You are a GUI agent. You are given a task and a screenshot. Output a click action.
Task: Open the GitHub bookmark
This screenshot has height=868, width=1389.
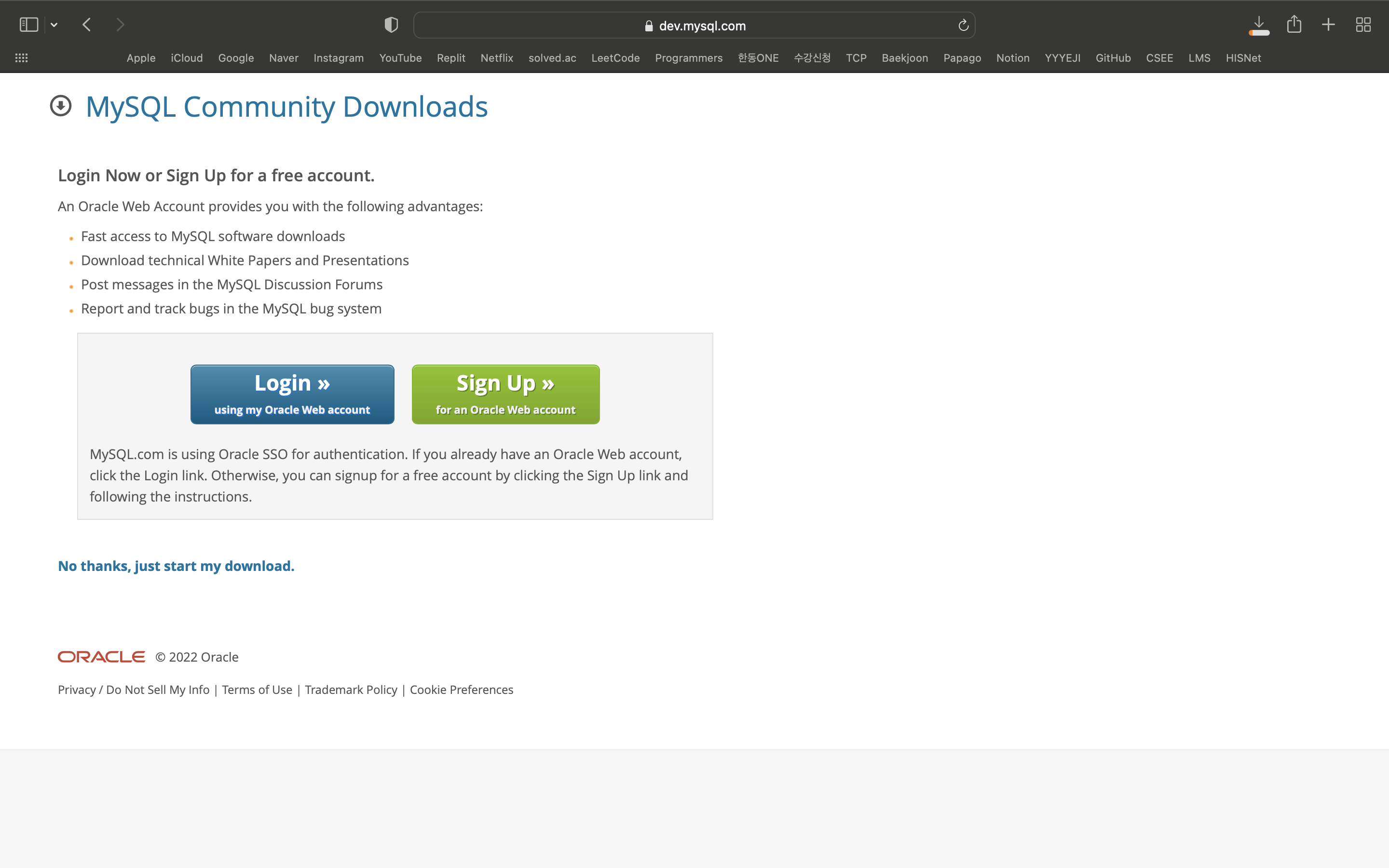[x=1113, y=58]
